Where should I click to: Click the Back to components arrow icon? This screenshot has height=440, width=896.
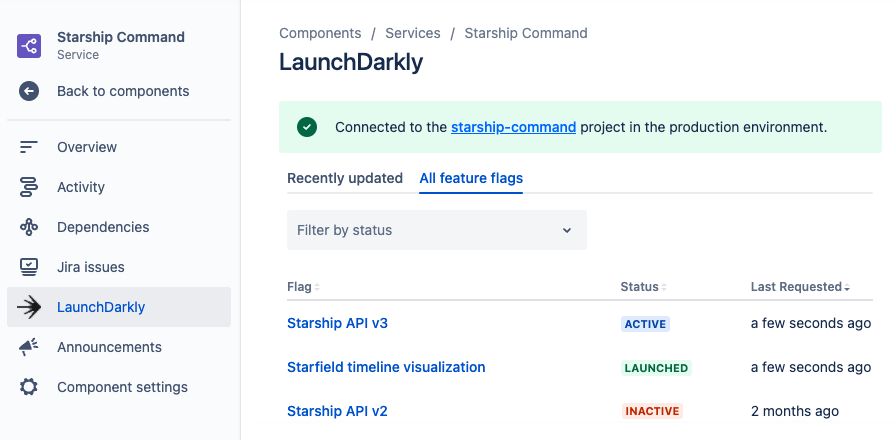29,91
